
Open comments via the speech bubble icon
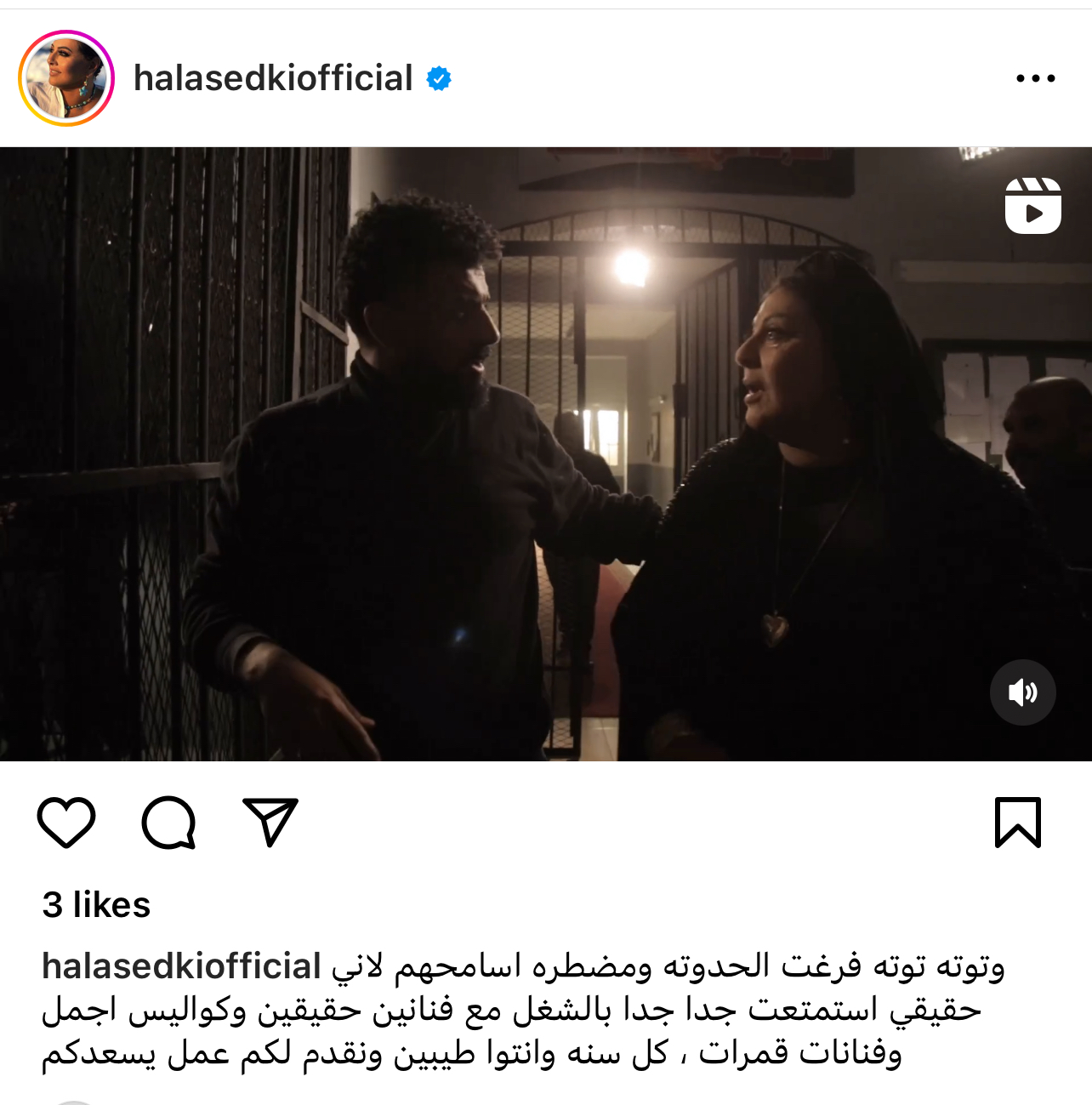(x=168, y=822)
